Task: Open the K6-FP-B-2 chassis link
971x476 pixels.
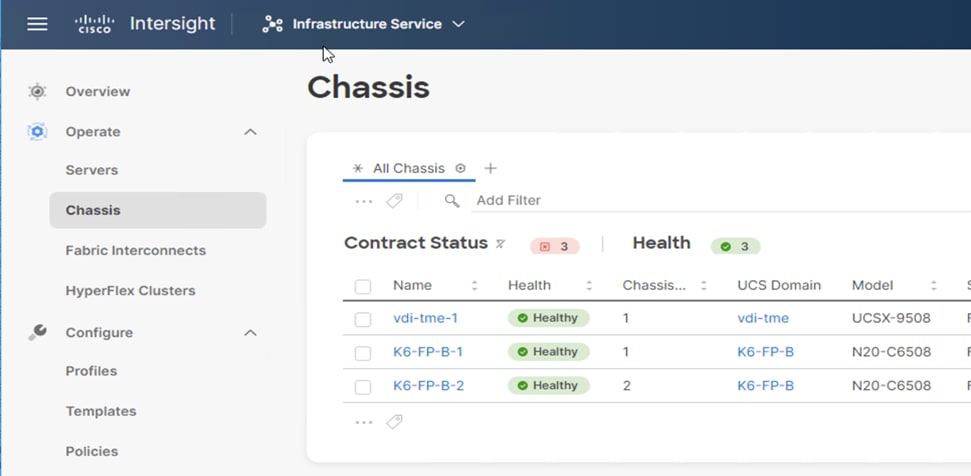Action: pos(429,386)
